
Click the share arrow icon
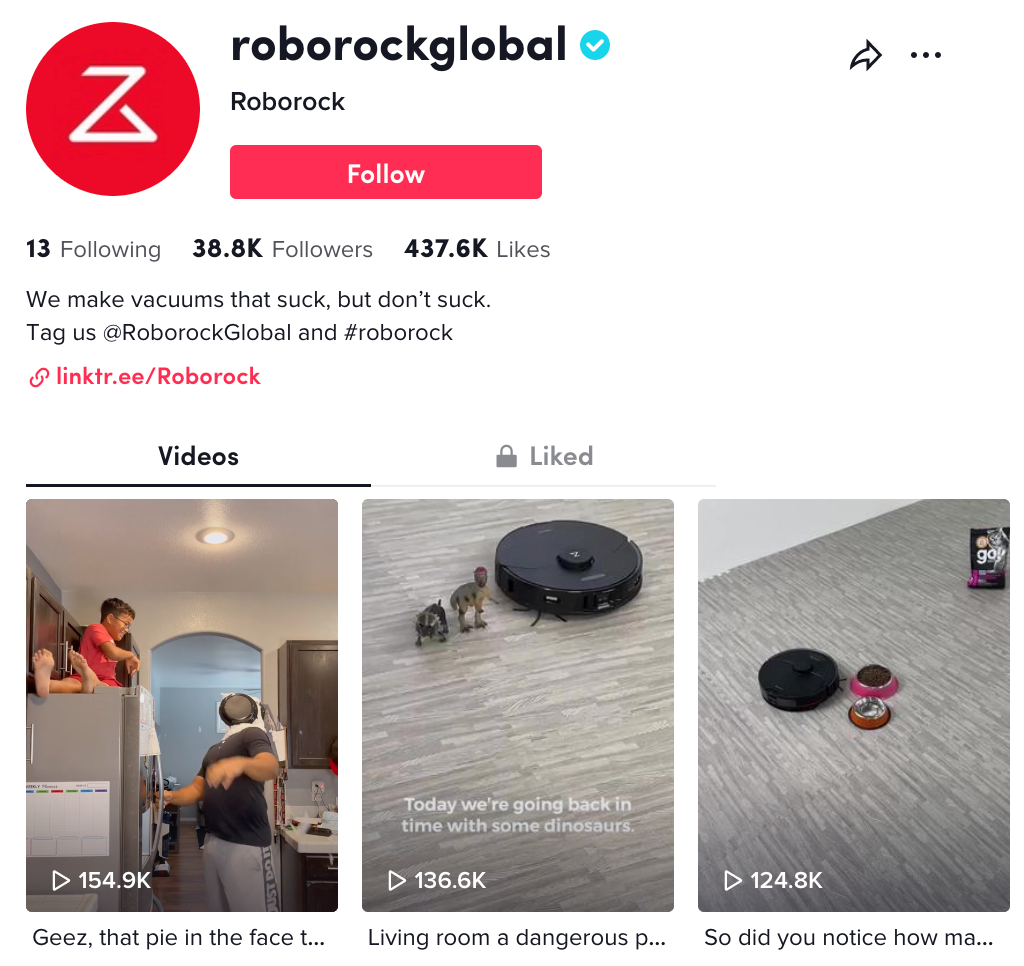[x=866, y=56]
